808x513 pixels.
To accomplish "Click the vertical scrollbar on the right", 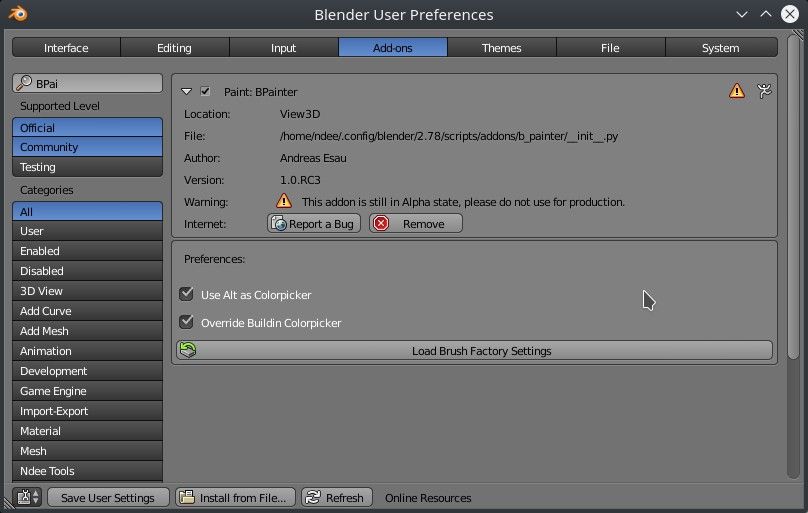I will 793,196.
